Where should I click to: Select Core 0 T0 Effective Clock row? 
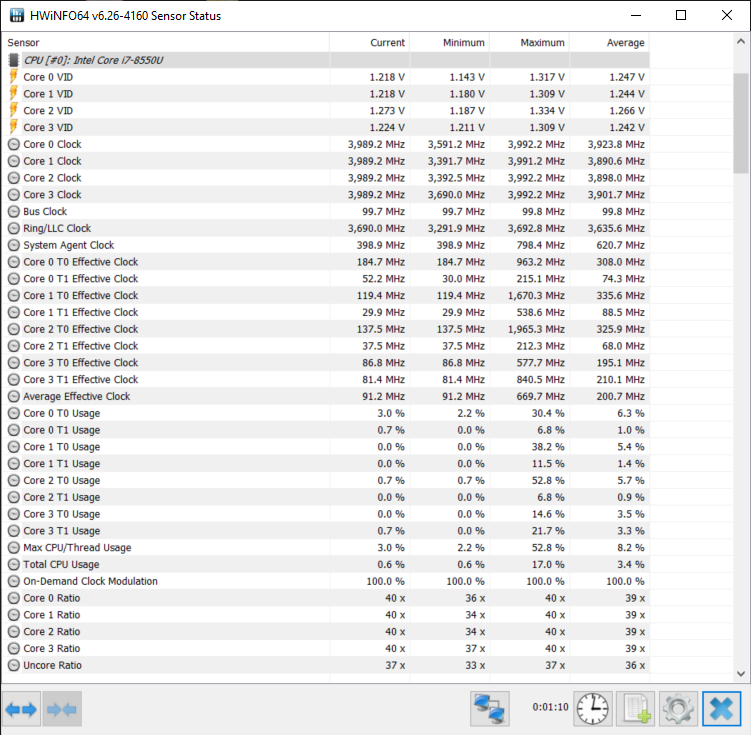pyautogui.click(x=326, y=262)
